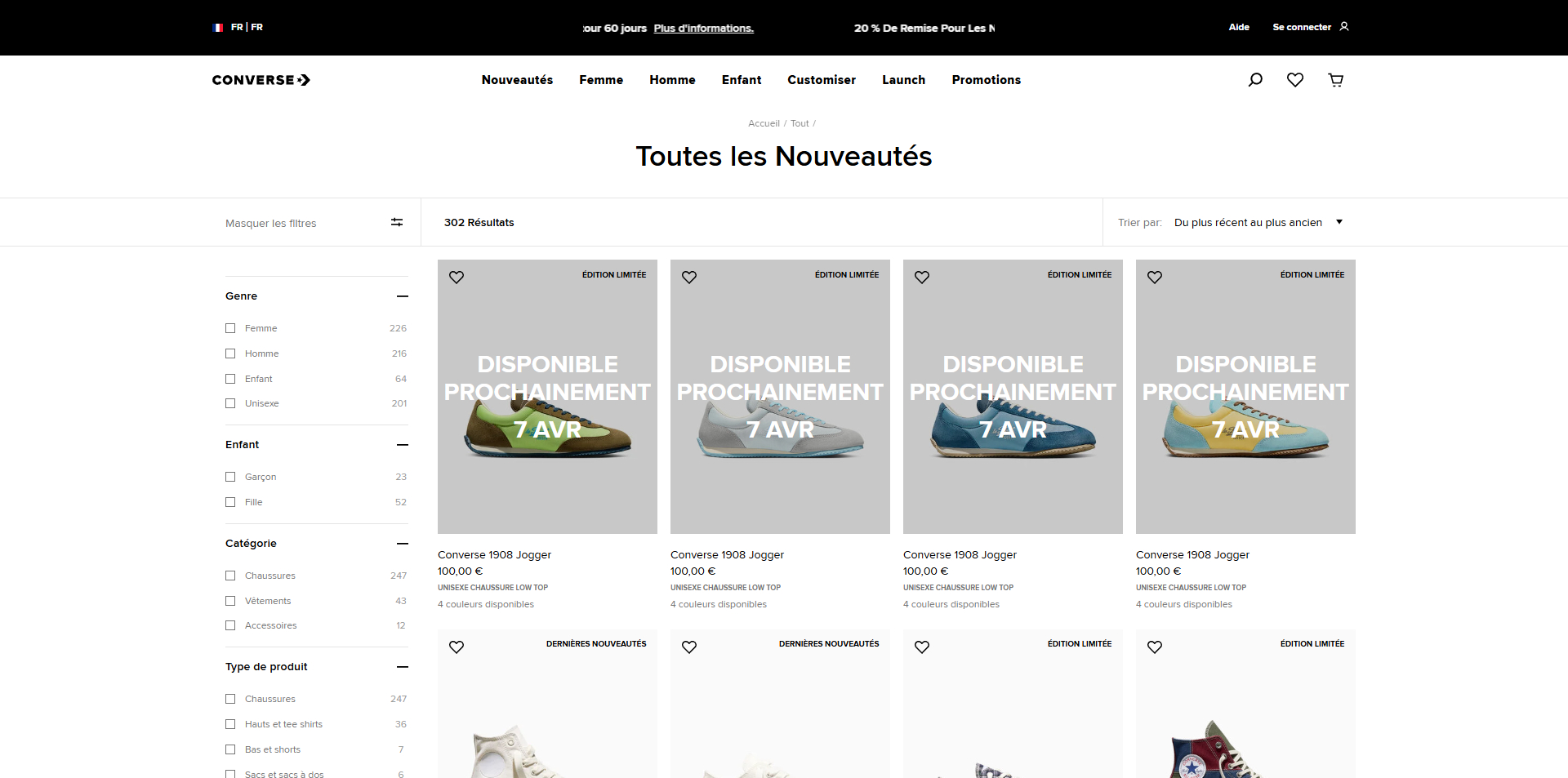Image resolution: width=1568 pixels, height=778 pixels.
Task: Click Masquer les filtres
Action: tap(270, 223)
